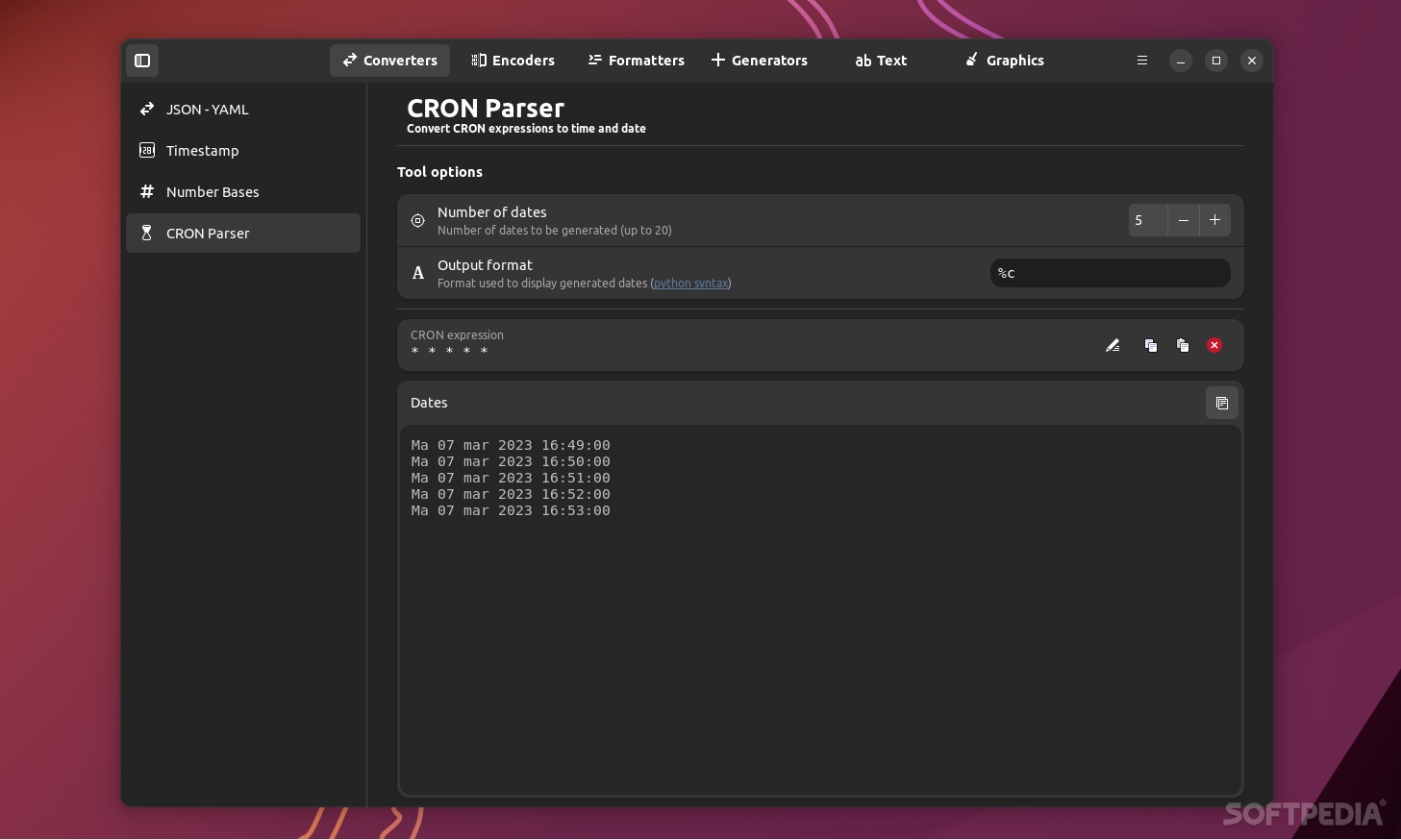The image size is (1401, 840).
Task: Copy the CRON expression to clipboard
Action: [x=1151, y=345]
